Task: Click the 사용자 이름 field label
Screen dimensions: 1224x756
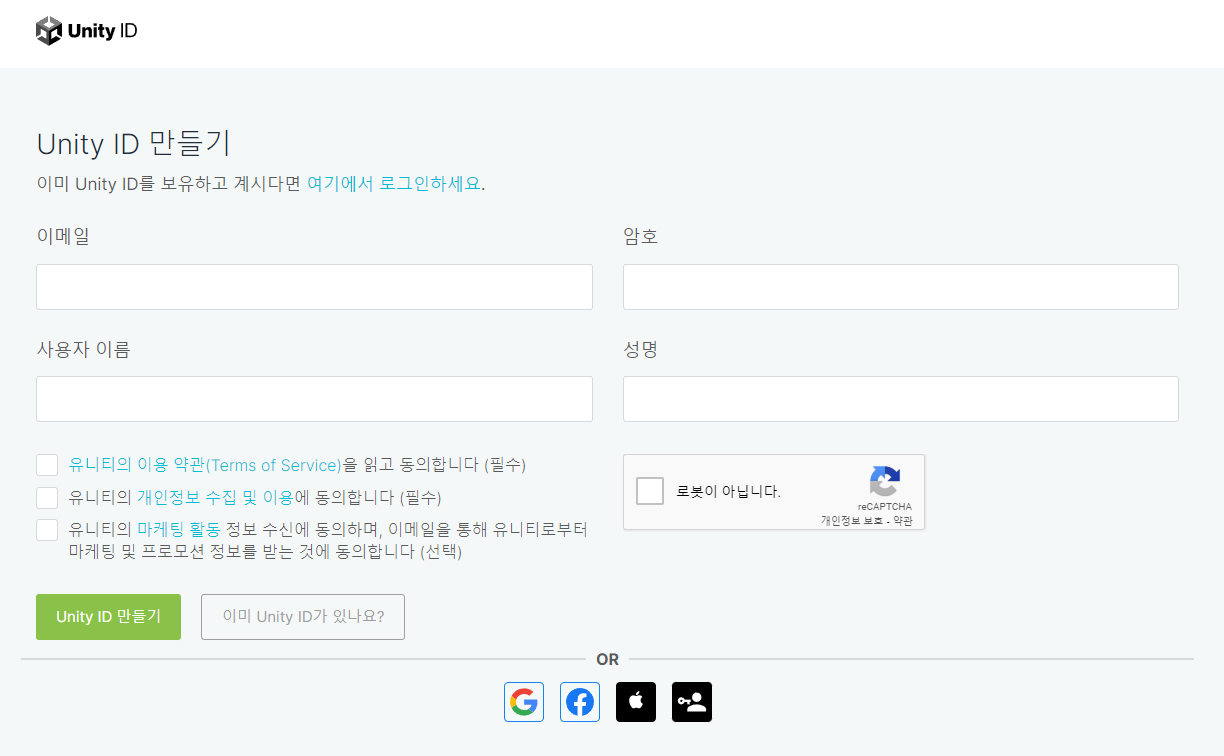Action: [83, 349]
